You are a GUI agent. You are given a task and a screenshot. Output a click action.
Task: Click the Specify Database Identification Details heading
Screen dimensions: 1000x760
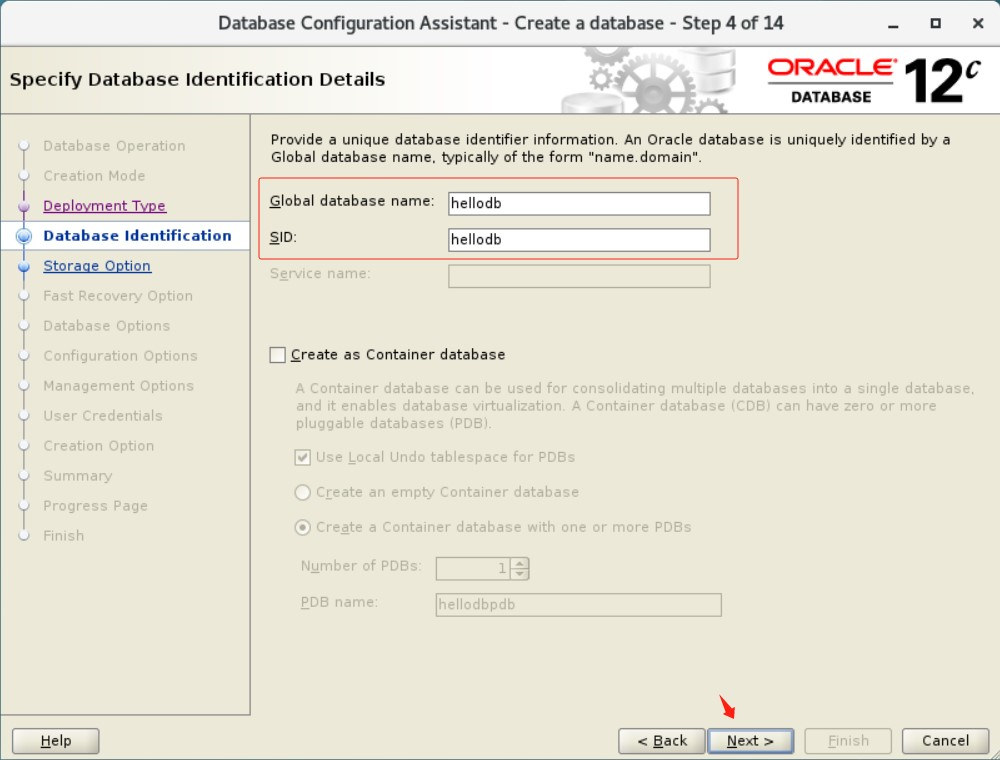click(198, 80)
